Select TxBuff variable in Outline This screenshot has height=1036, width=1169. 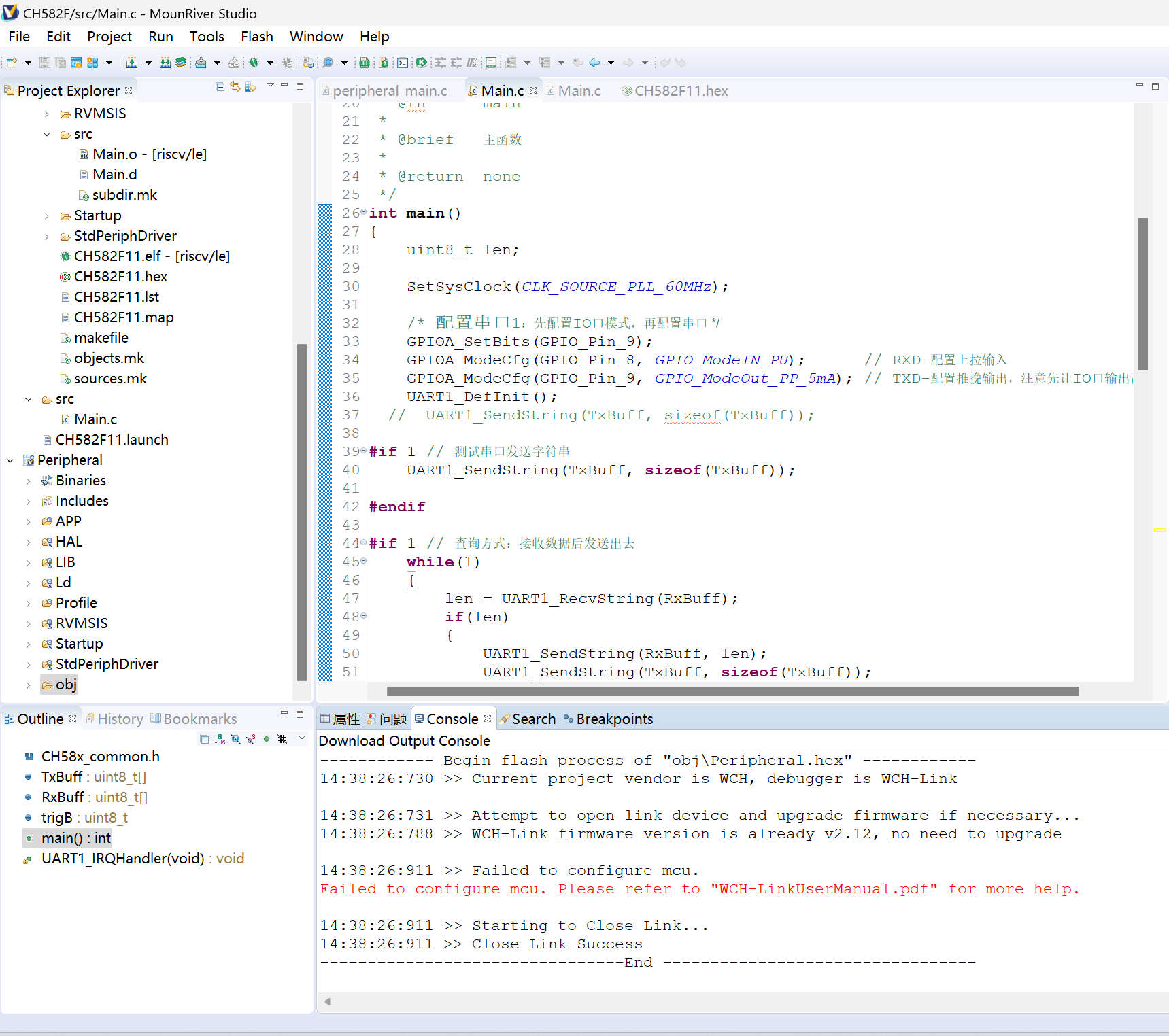[86, 777]
